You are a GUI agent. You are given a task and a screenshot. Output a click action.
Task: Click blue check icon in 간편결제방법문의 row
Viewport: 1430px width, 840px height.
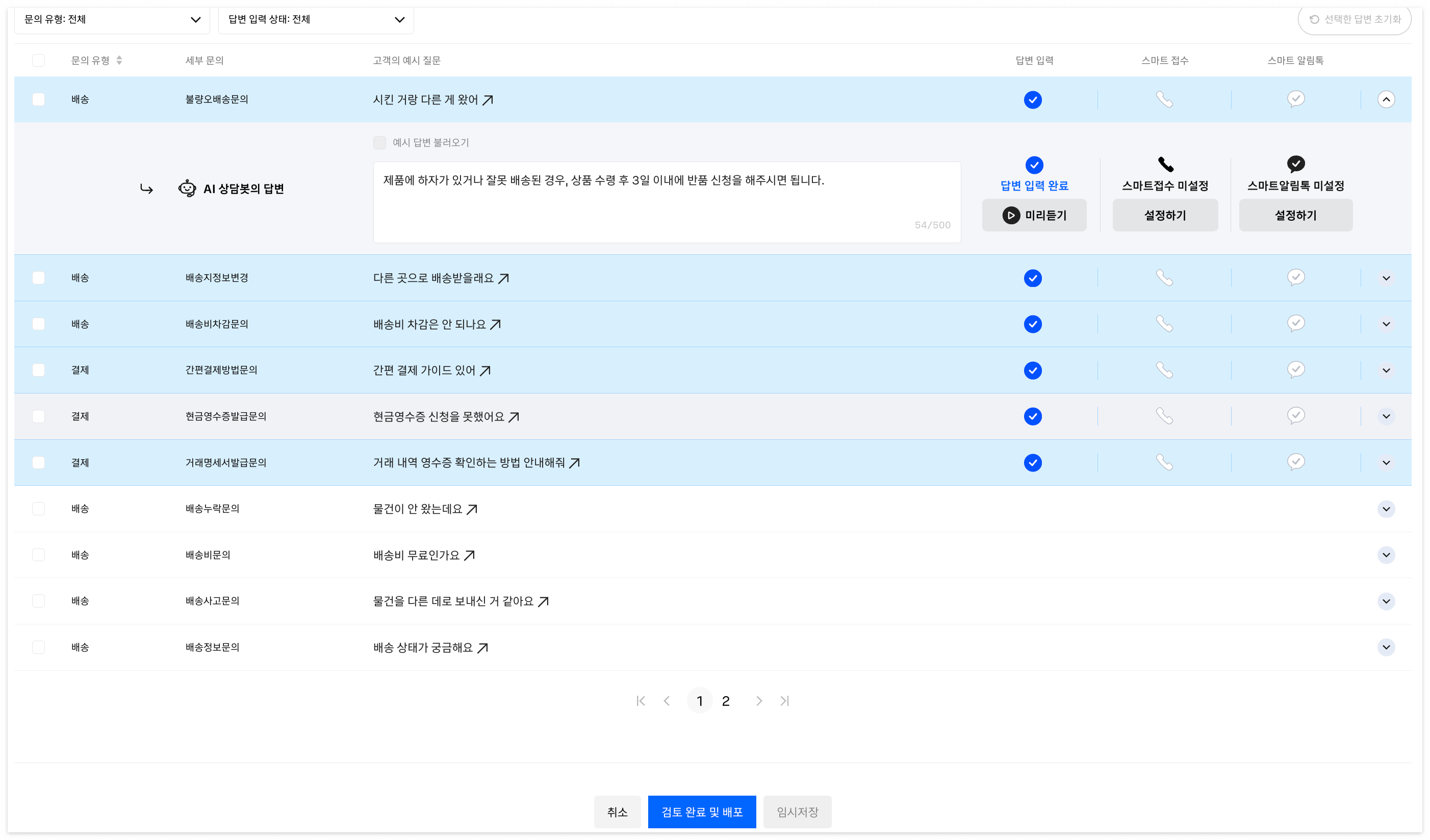click(1032, 371)
